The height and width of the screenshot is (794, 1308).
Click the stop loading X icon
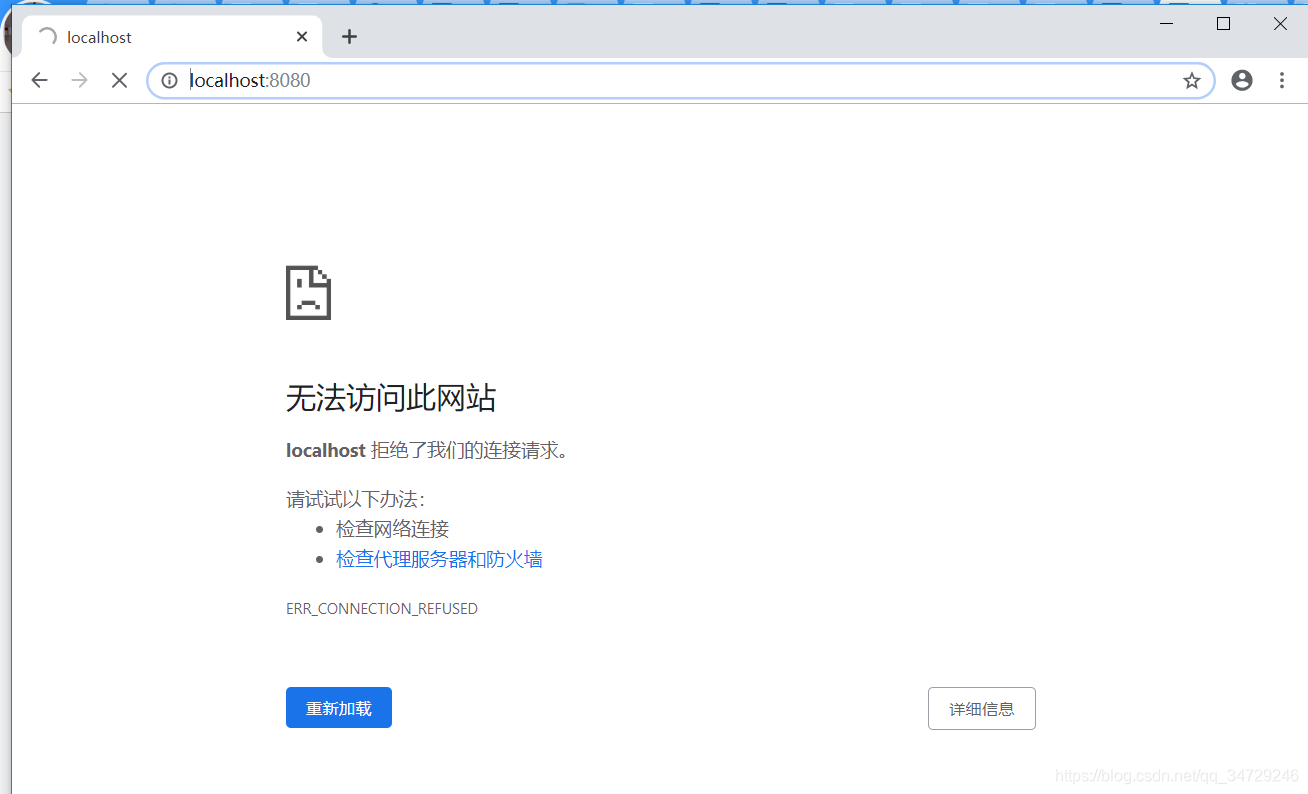click(119, 80)
